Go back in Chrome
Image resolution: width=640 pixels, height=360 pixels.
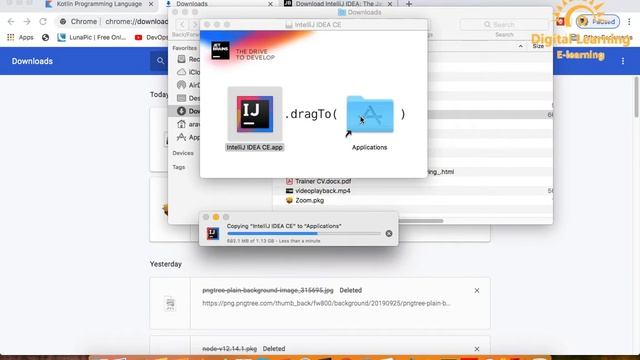pyautogui.click(x=11, y=21)
